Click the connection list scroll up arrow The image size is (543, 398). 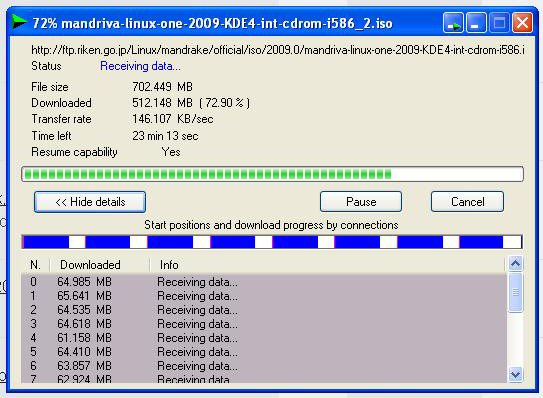tap(515, 264)
